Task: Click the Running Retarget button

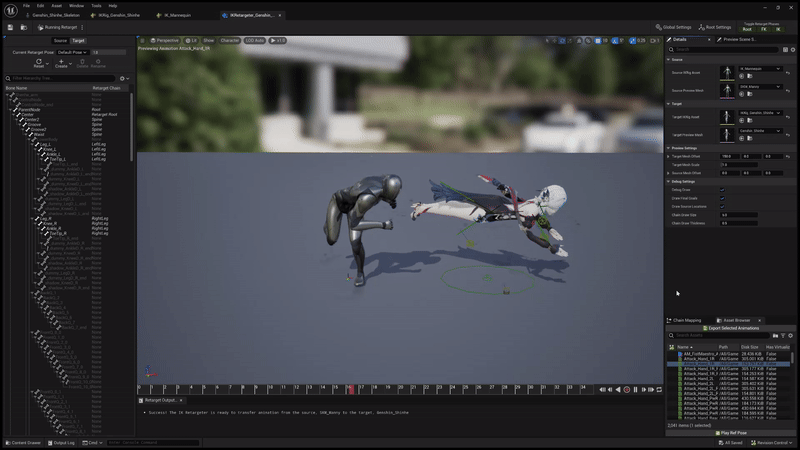Action: pos(57,28)
